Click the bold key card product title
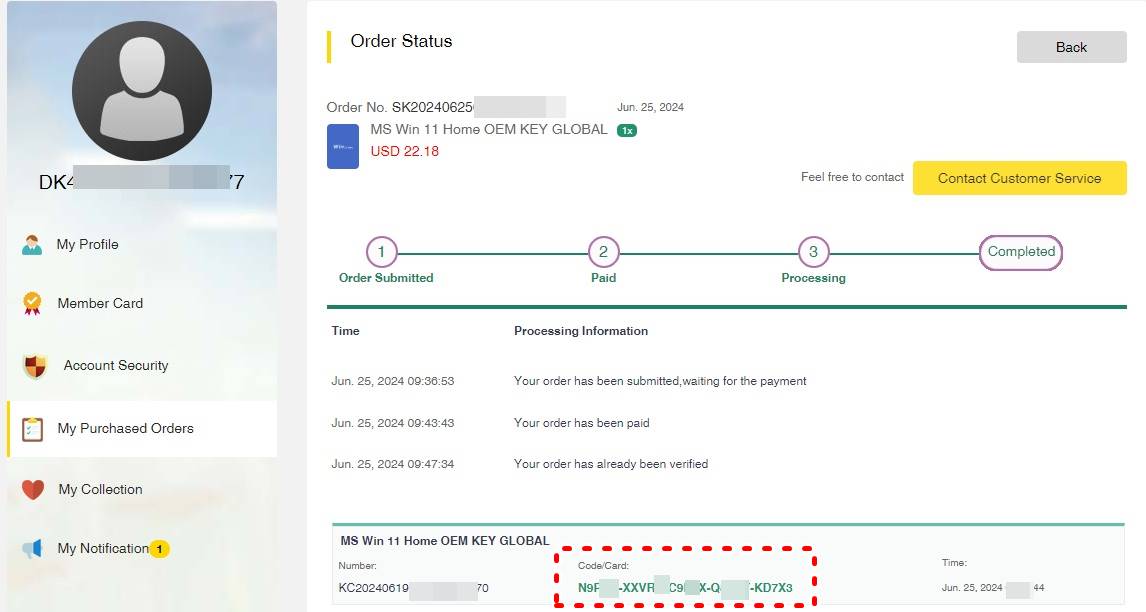 coord(444,541)
